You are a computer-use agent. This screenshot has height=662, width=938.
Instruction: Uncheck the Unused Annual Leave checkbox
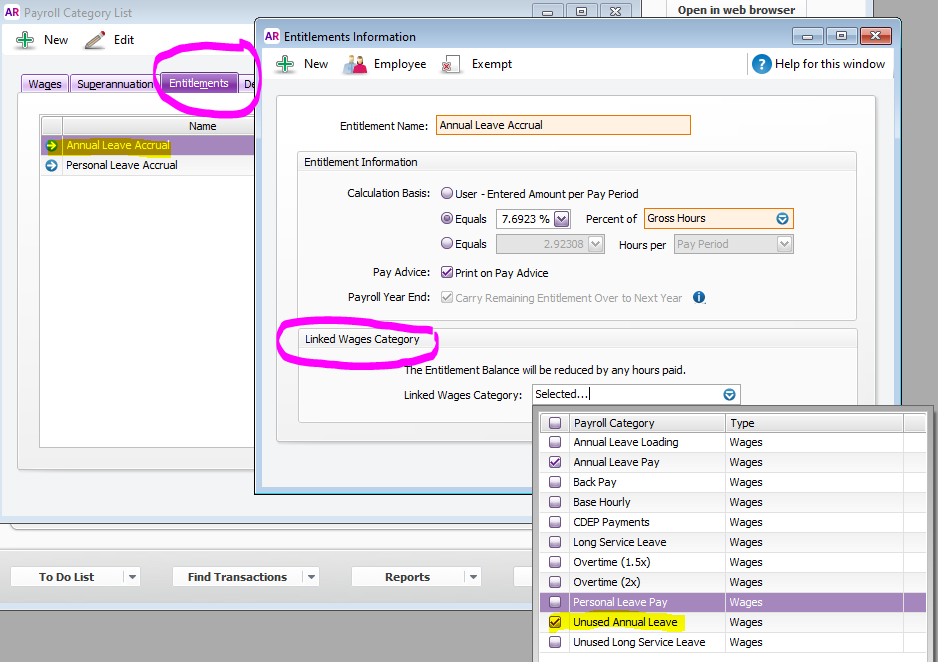(555, 622)
